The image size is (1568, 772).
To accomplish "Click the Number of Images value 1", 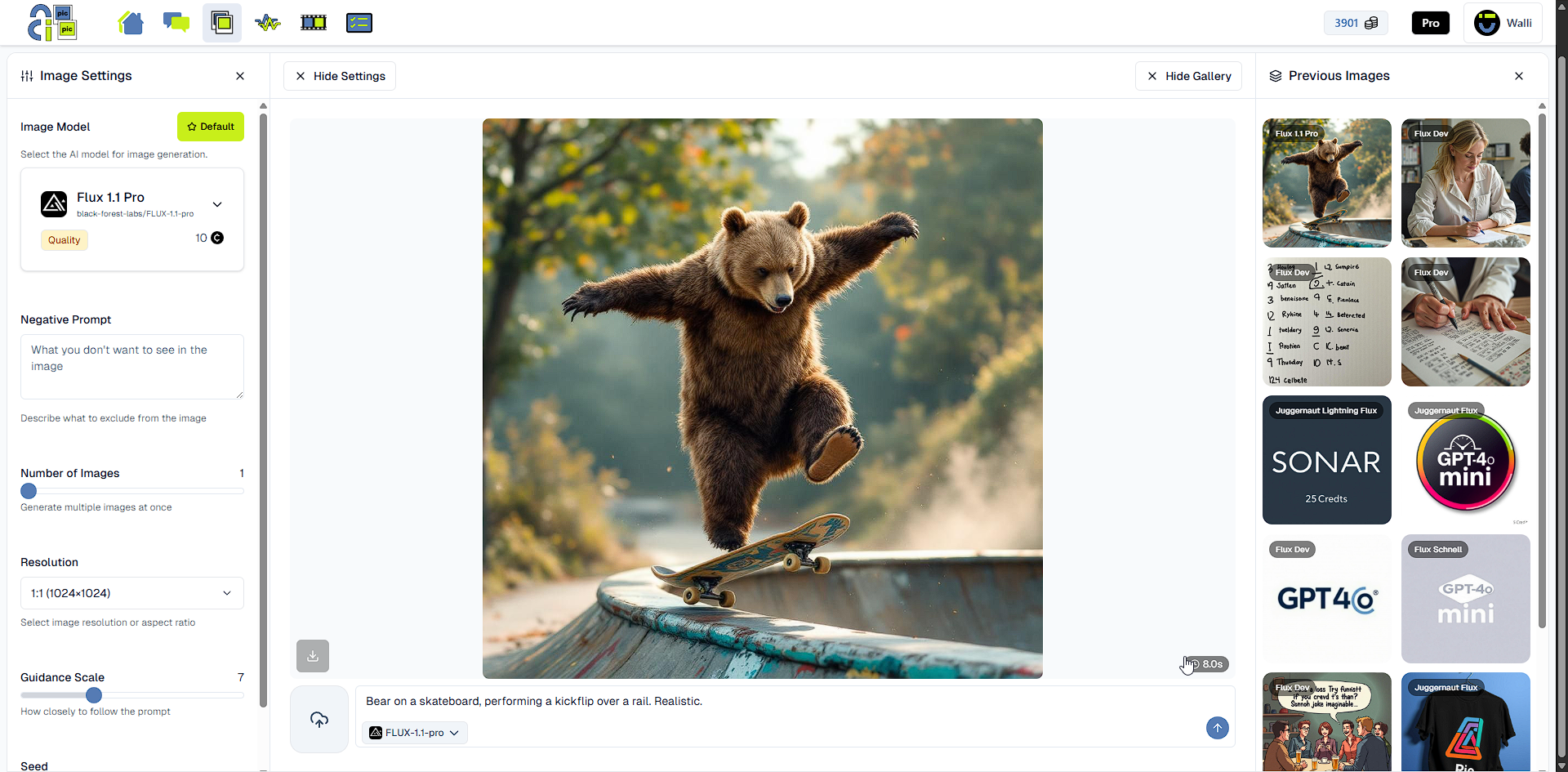I will (242, 473).
